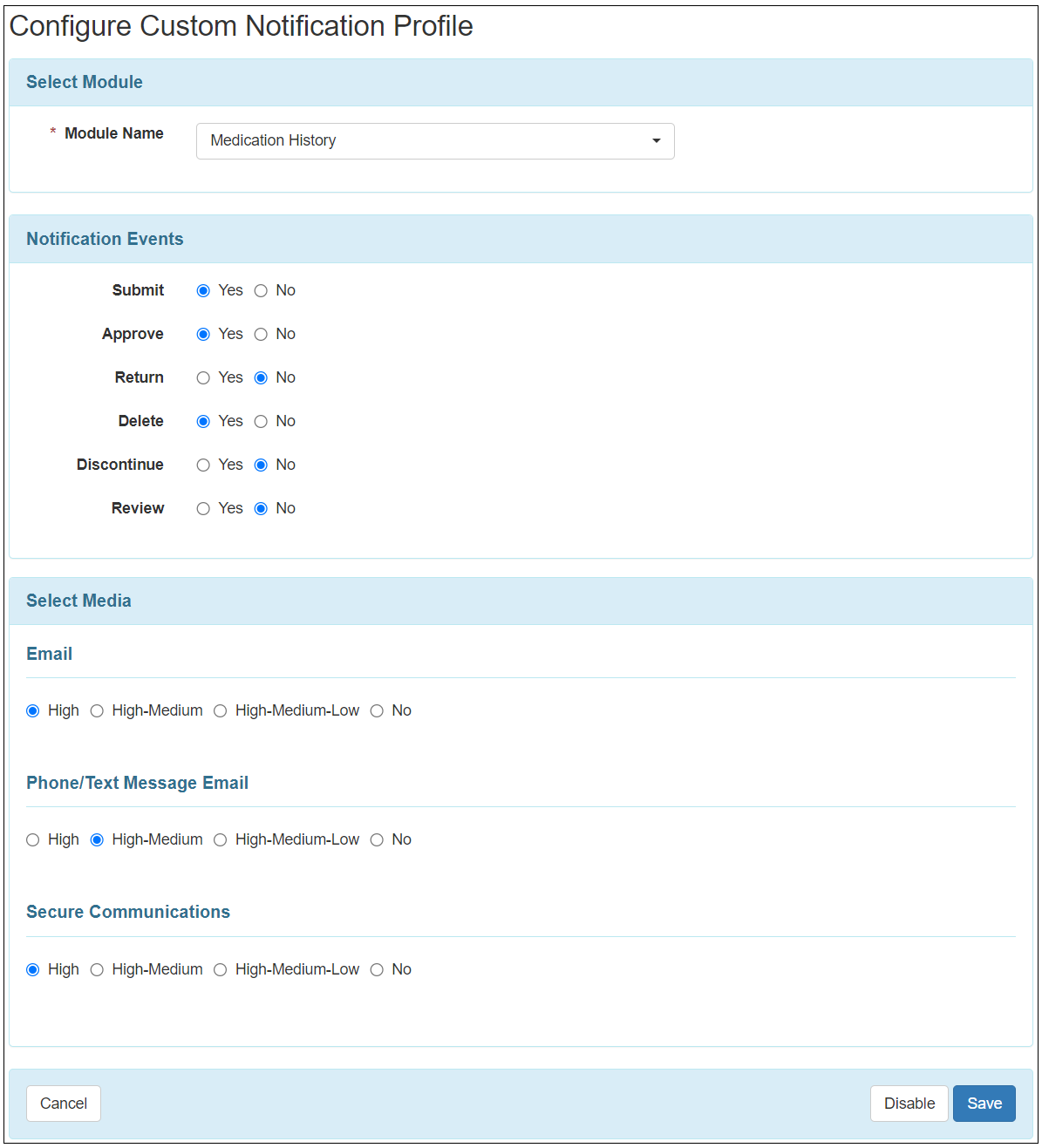Select No for Submit event
The image size is (1042, 1148).
[x=261, y=291]
